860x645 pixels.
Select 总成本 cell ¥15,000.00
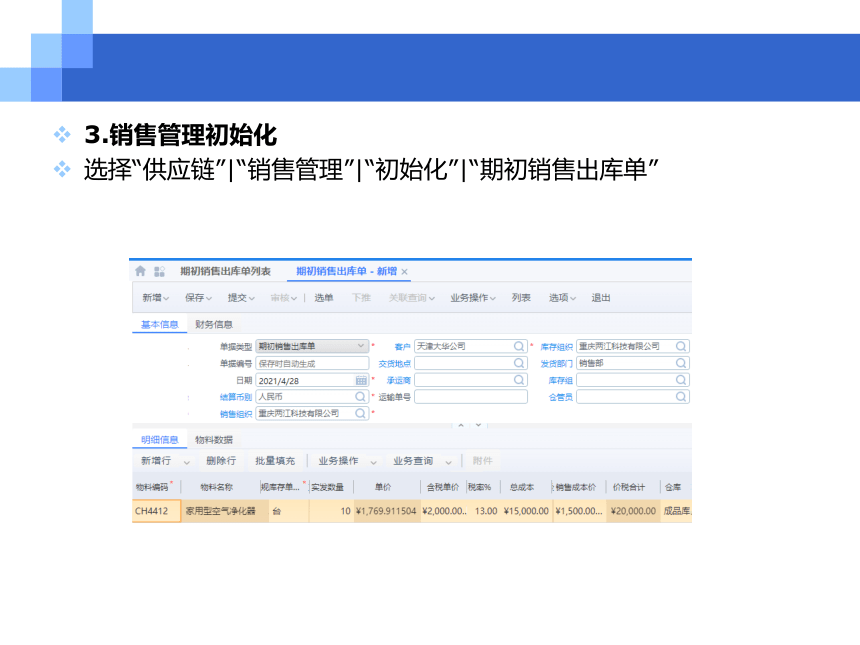coord(526,511)
